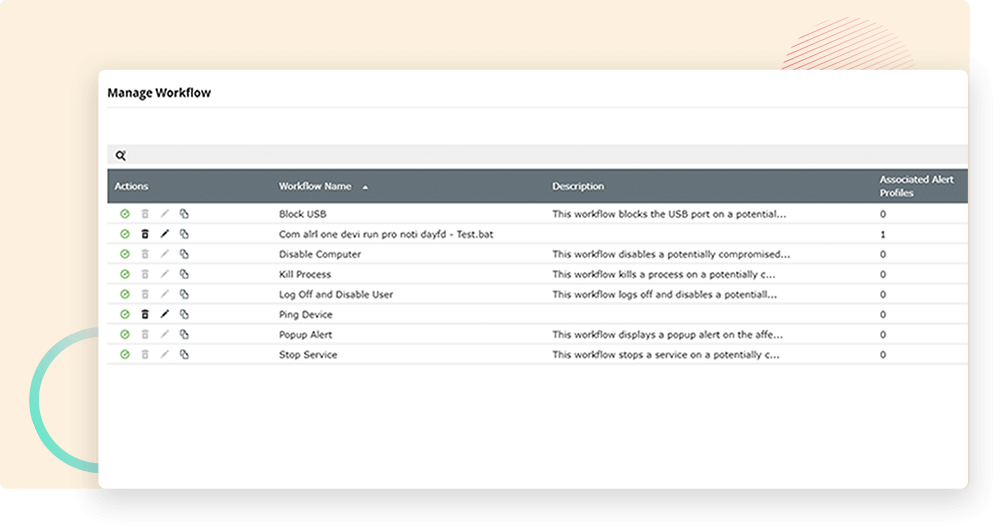Copy Log Off and Disable User workflow
Image resolution: width=1000 pixels, height=530 pixels.
184,294
